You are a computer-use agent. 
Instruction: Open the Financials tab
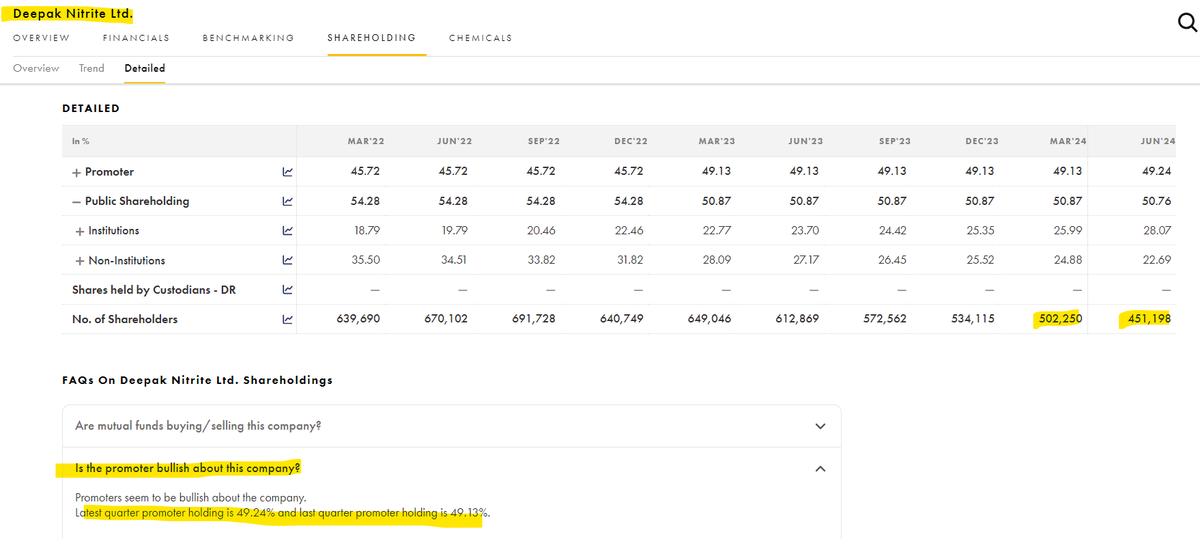pos(136,38)
